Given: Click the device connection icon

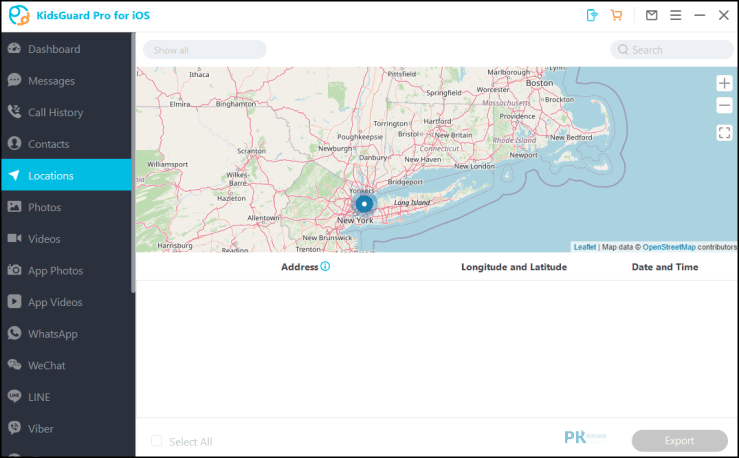Looking at the screenshot, I should tap(592, 15).
